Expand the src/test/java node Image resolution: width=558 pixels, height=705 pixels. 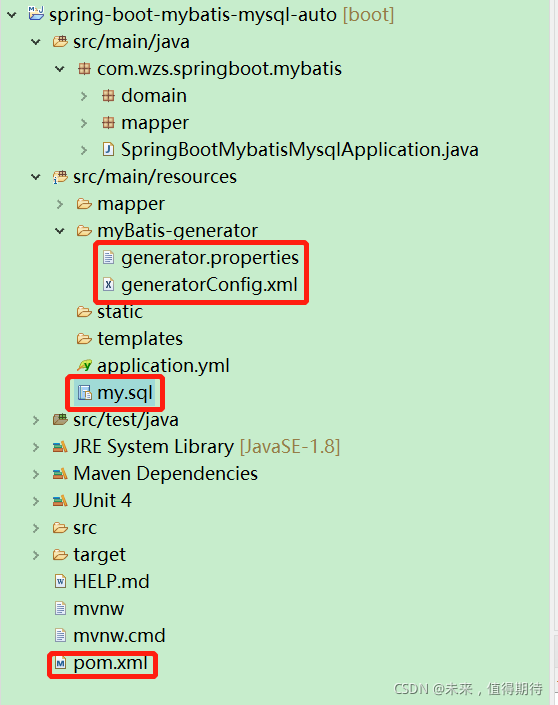(x=36, y=420)
